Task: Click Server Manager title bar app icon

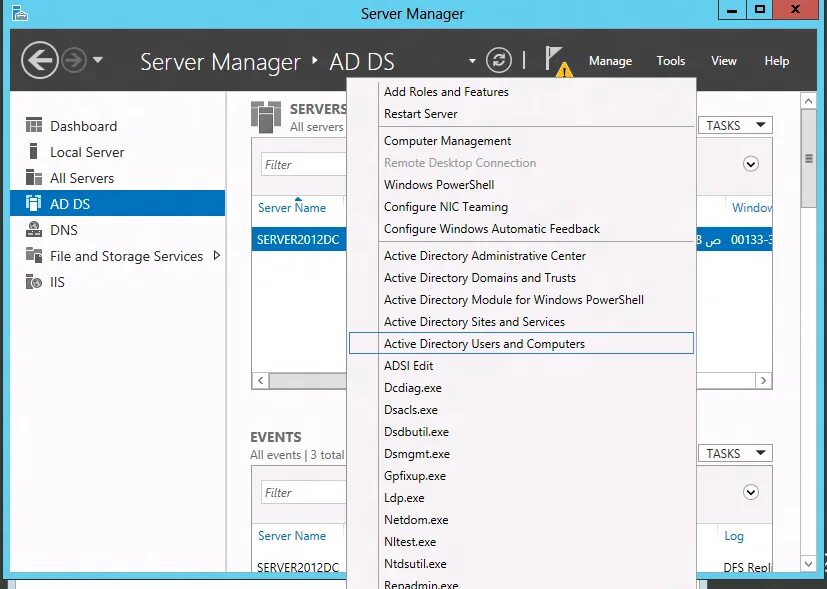Action: click(20, 13)
